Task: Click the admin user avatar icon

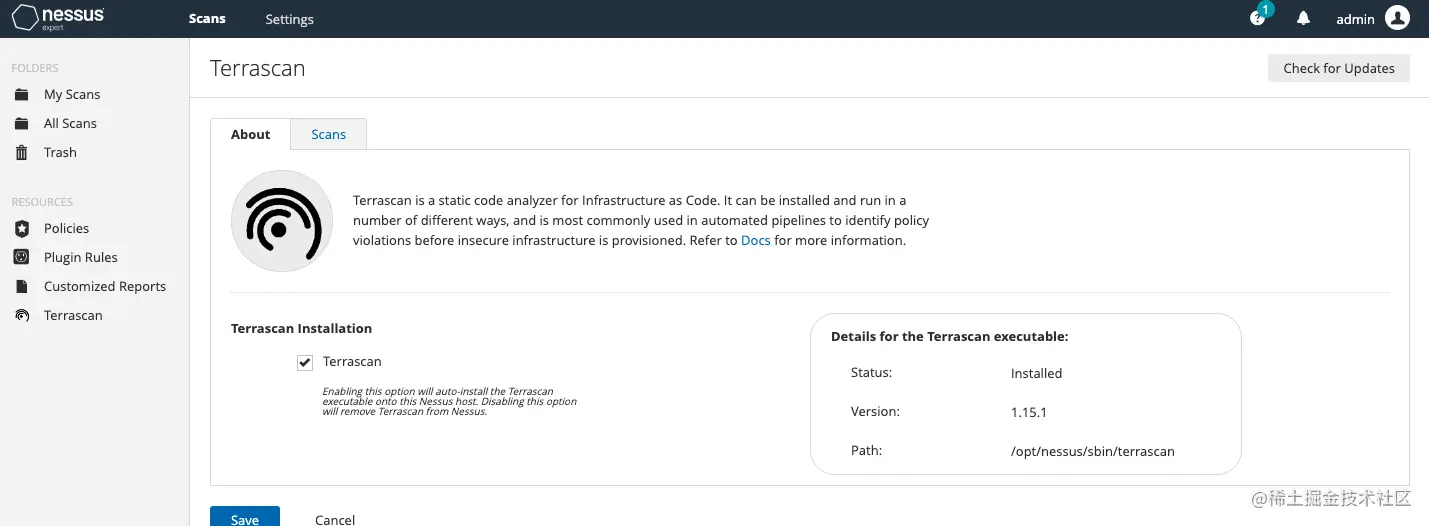Action: pyautogui.click(x=1397, y=19)
